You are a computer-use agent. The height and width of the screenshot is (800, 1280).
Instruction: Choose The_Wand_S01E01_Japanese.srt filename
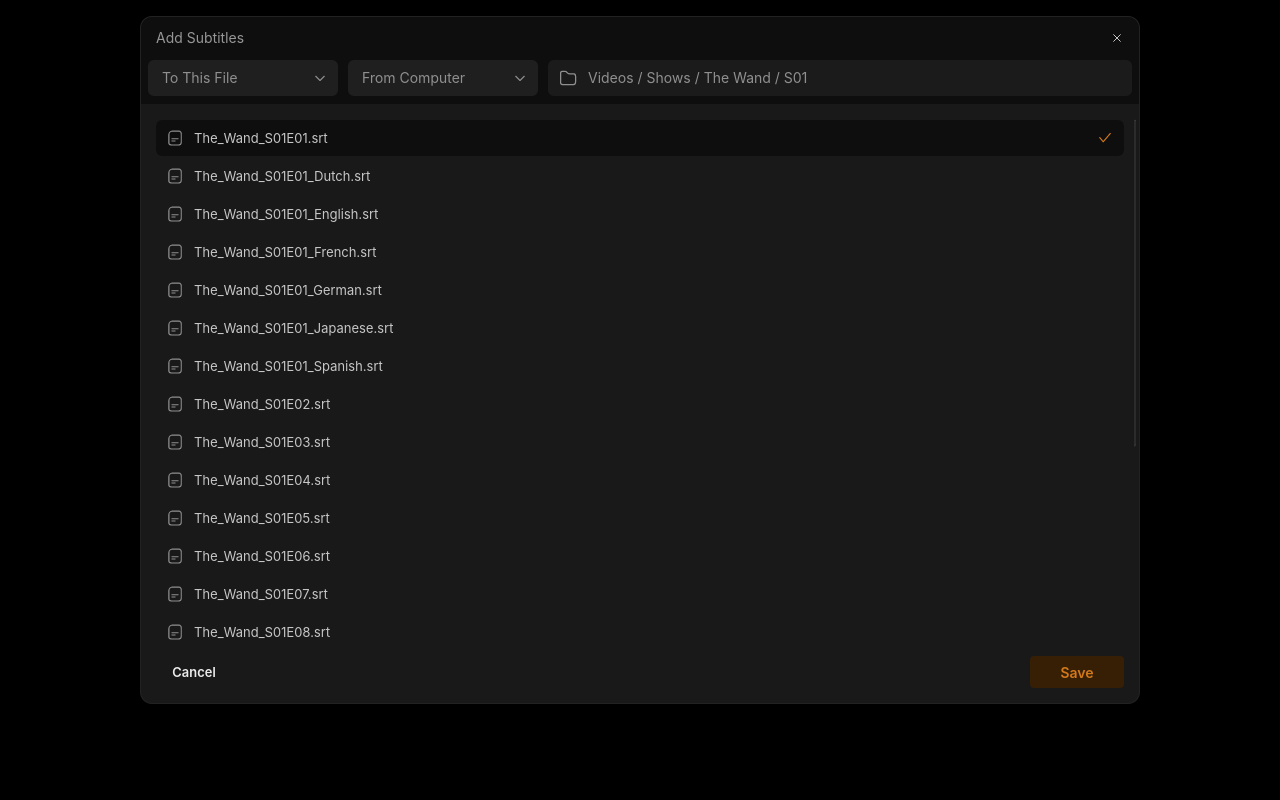[294, 328]
